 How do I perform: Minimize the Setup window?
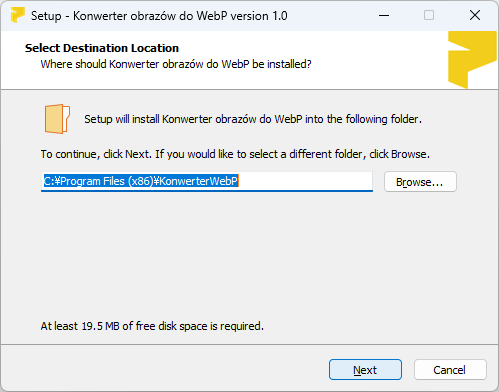coord(384,15)
